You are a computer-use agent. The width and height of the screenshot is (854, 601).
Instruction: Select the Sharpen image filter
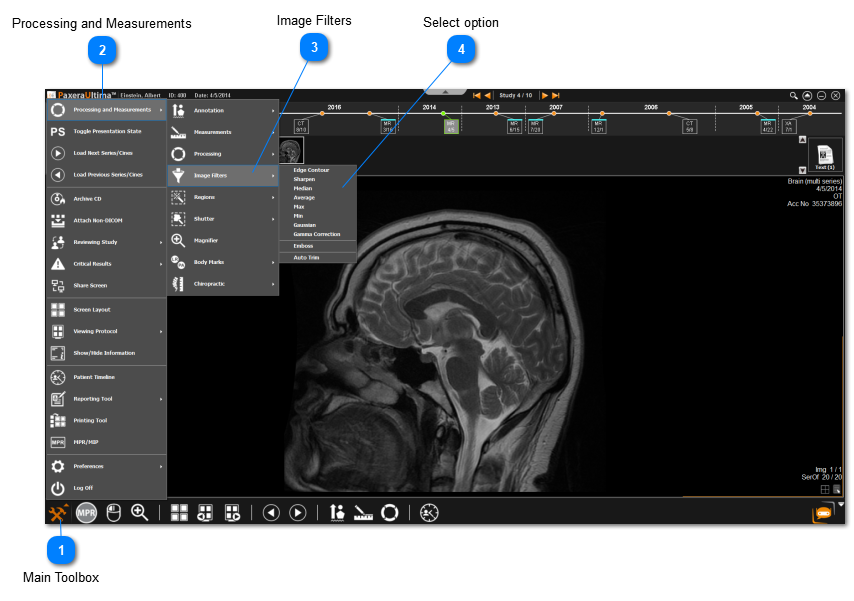tap(304, 179)
